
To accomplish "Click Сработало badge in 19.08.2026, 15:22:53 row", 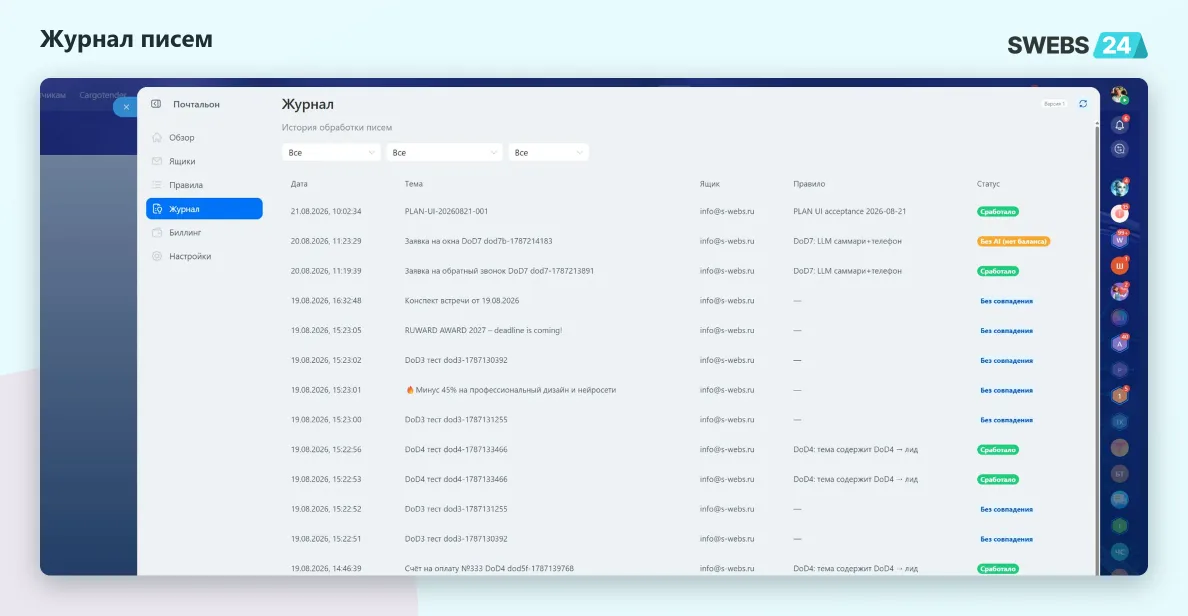I will coord(998,480).
